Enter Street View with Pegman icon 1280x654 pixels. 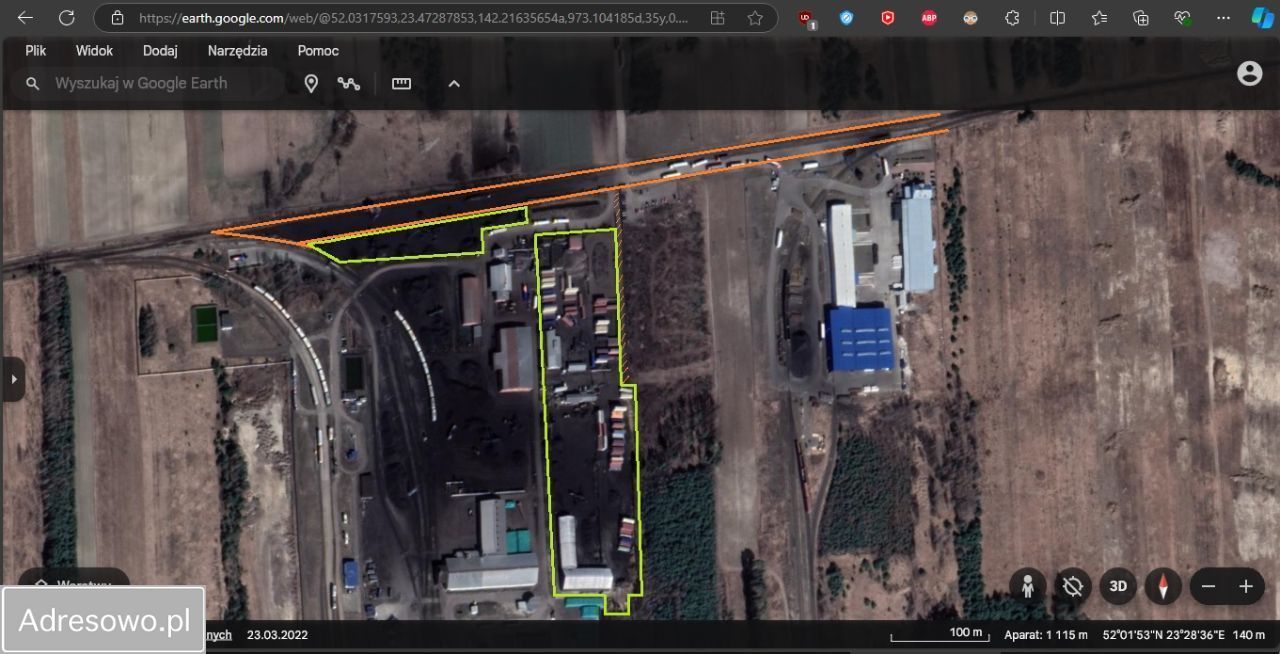[1027, 586]
